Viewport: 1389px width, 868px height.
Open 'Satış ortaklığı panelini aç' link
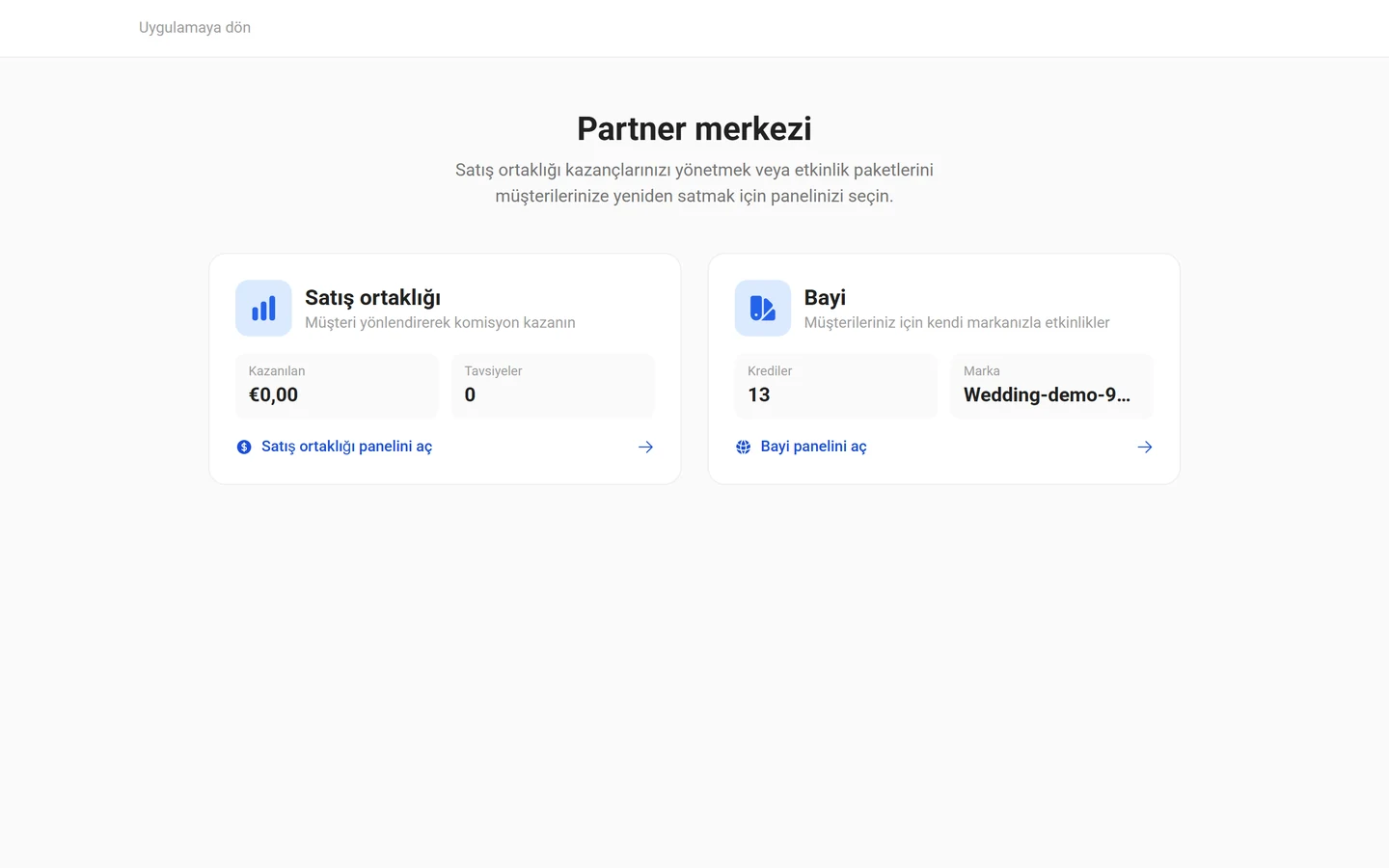click(x=346, y=447)
